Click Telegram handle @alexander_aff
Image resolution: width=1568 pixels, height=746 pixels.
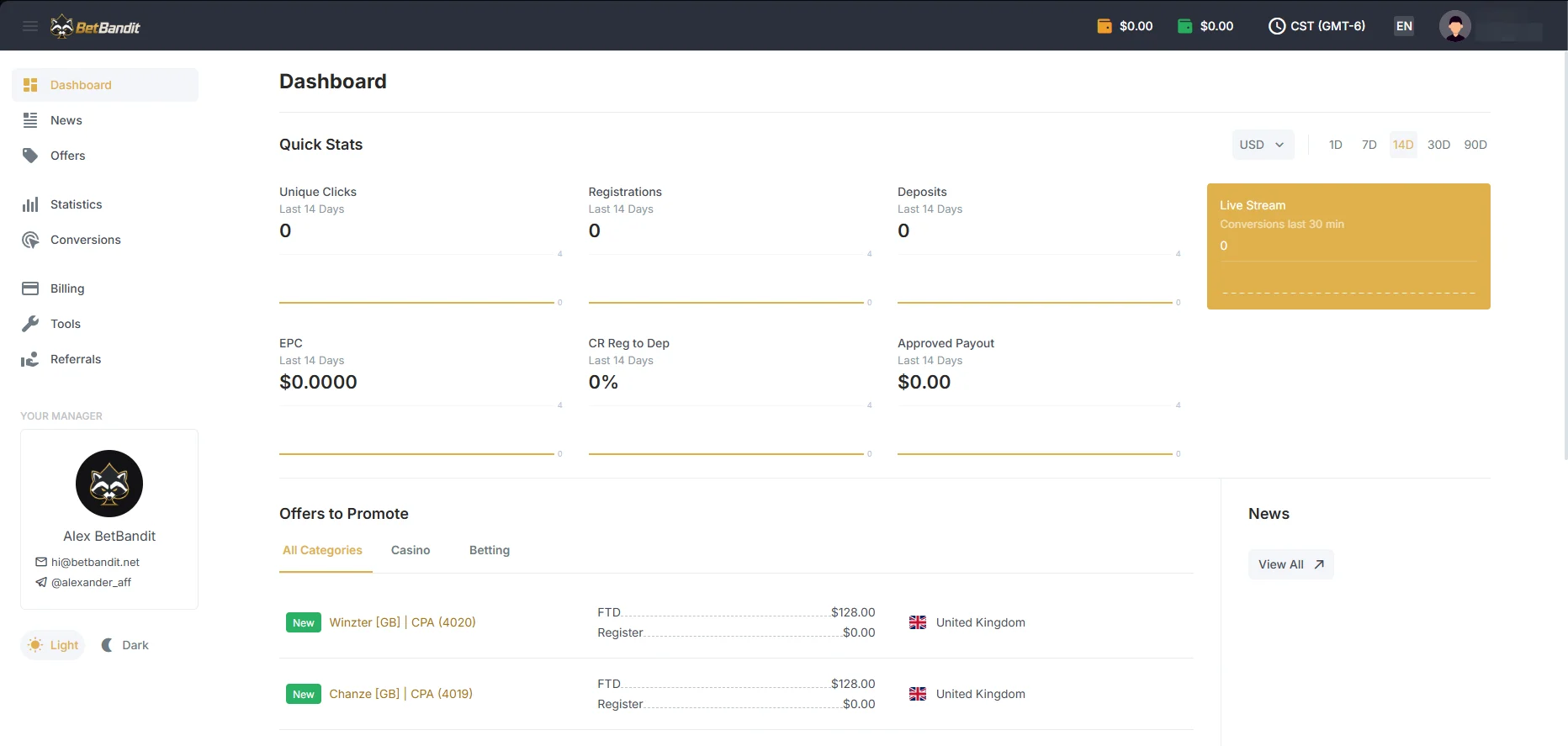coord(91,582)
